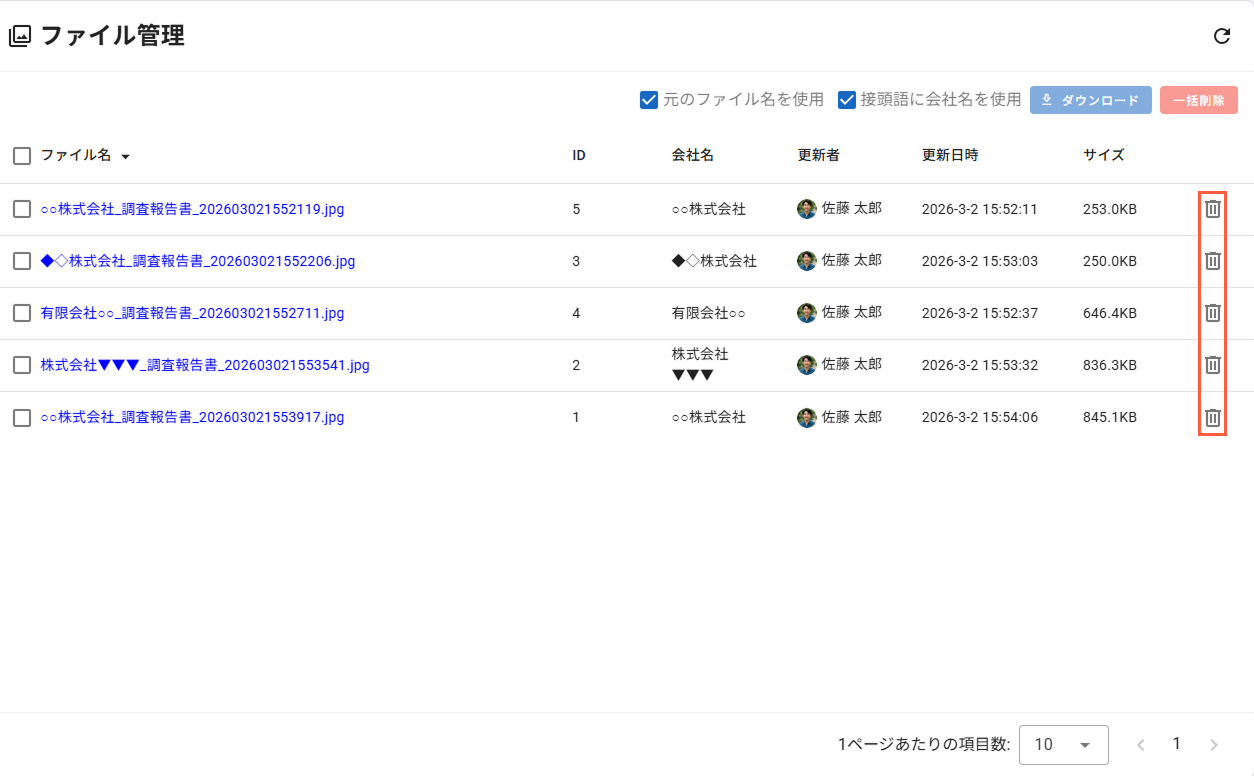The height and width of the screenshot is (776, 1254).
Task: Click trash icon for ◆◇株式会社 file row
Action: [x=1212, y=261]
